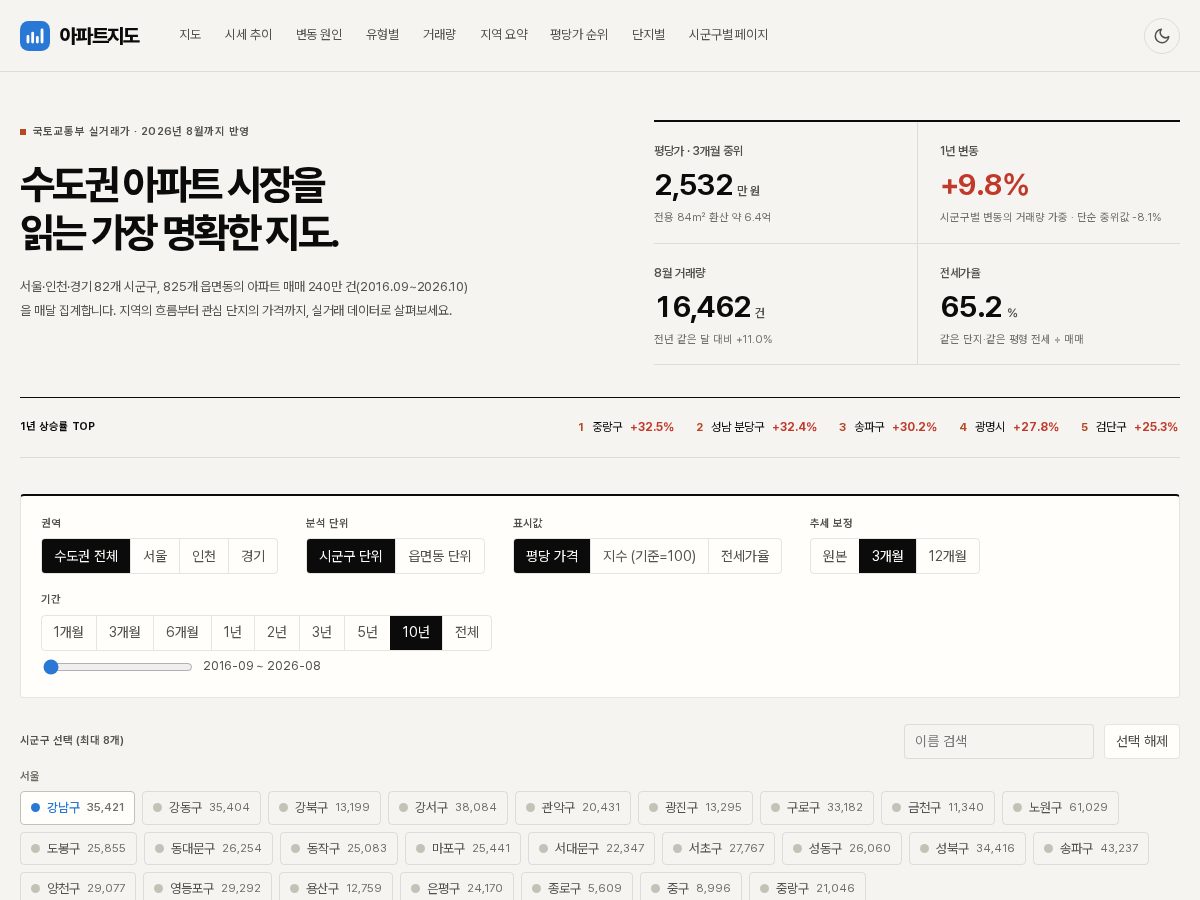Viewport: 1200px width, 900px height.
Task: Navigate to 단지별 section
Action: click(648, 35)
